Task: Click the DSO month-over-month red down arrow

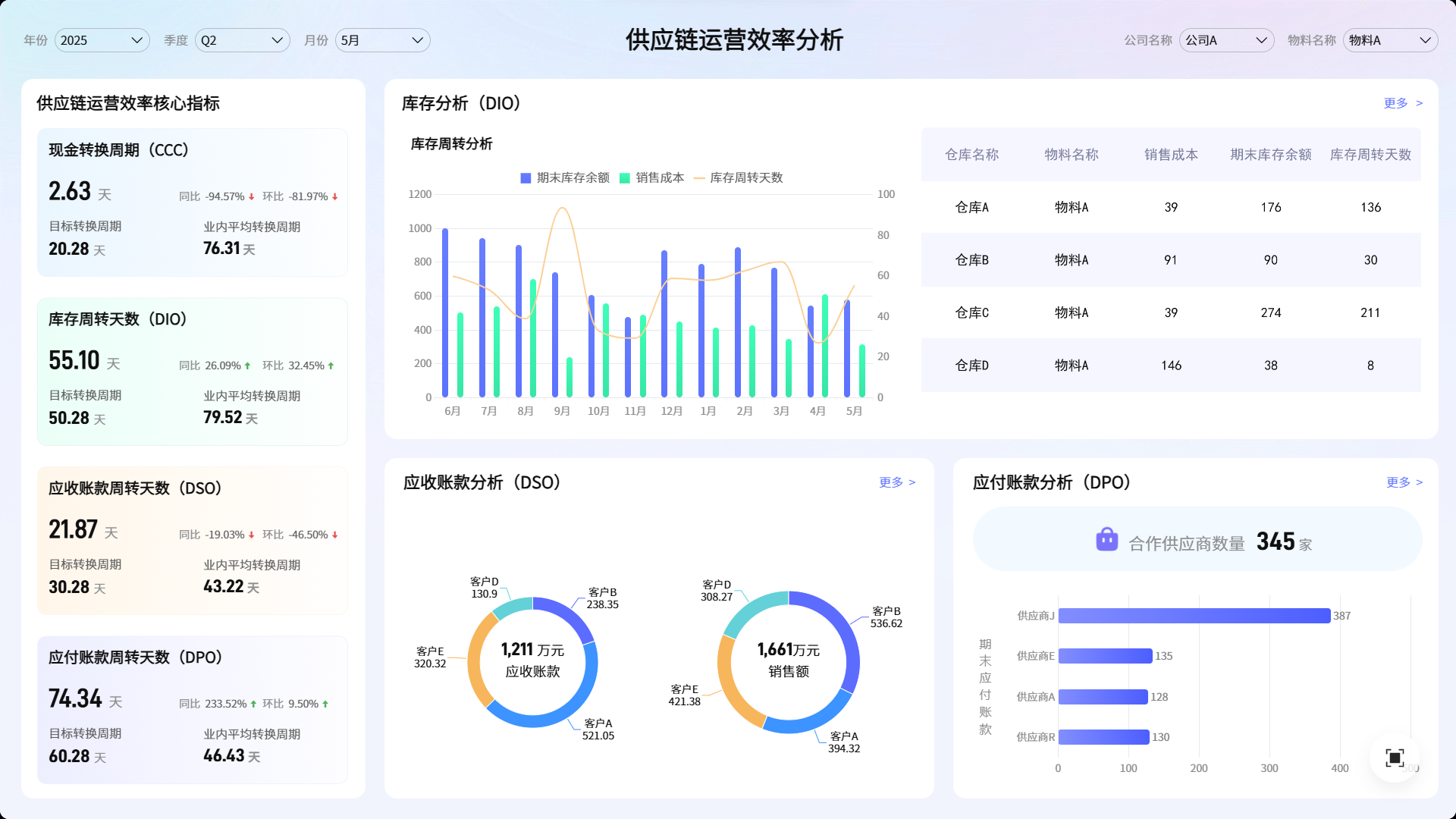Action: pyautogui.click(x=334, y=535)
